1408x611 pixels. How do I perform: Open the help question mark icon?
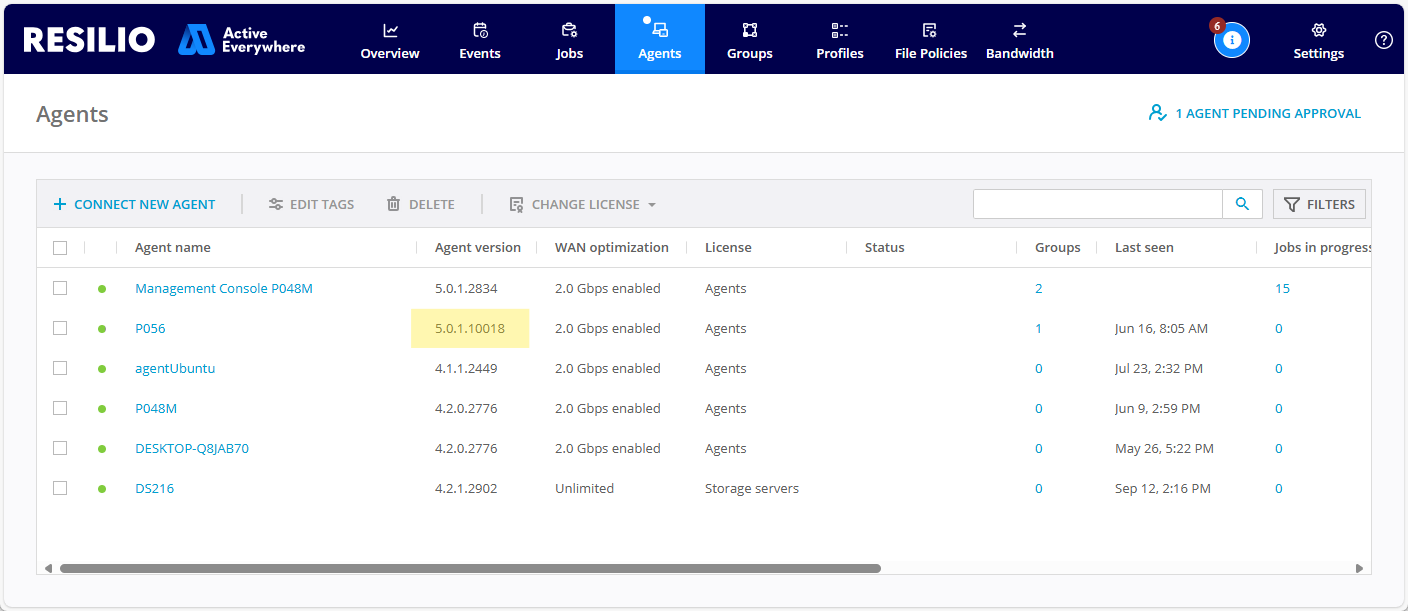(x=1383, y=40)
